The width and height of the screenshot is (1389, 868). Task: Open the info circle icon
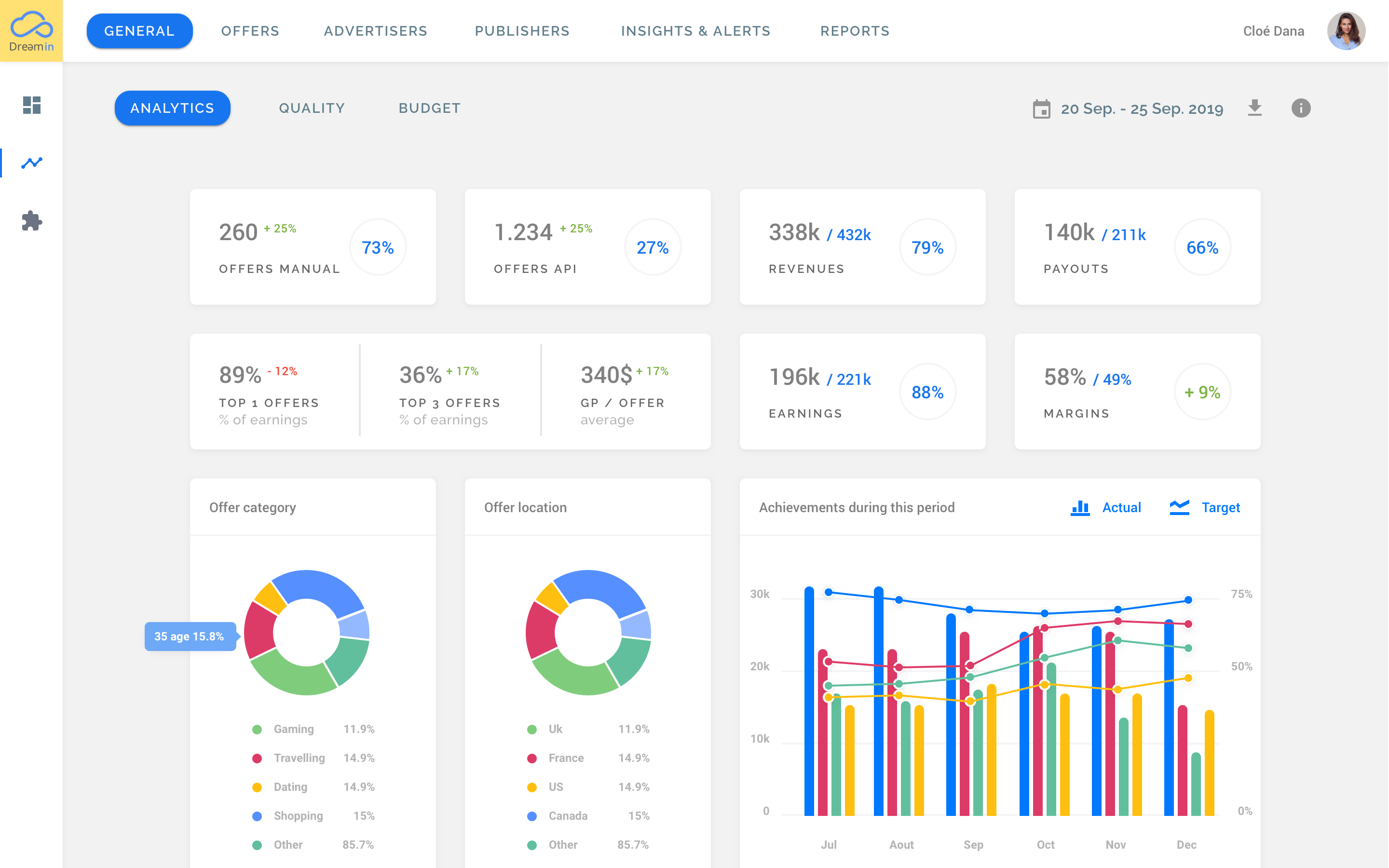1301,108
